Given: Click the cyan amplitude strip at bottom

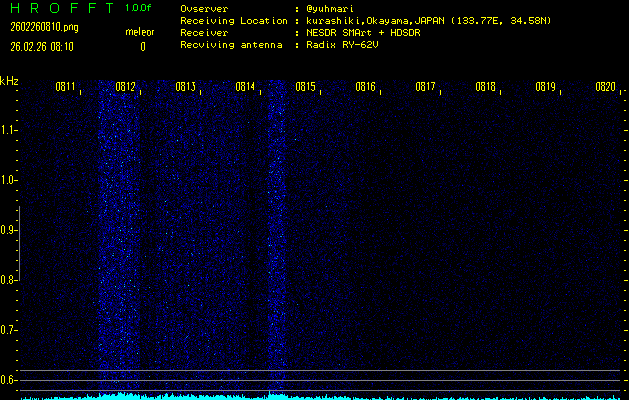Looking at the screenshot, I should tap(314, 396).
